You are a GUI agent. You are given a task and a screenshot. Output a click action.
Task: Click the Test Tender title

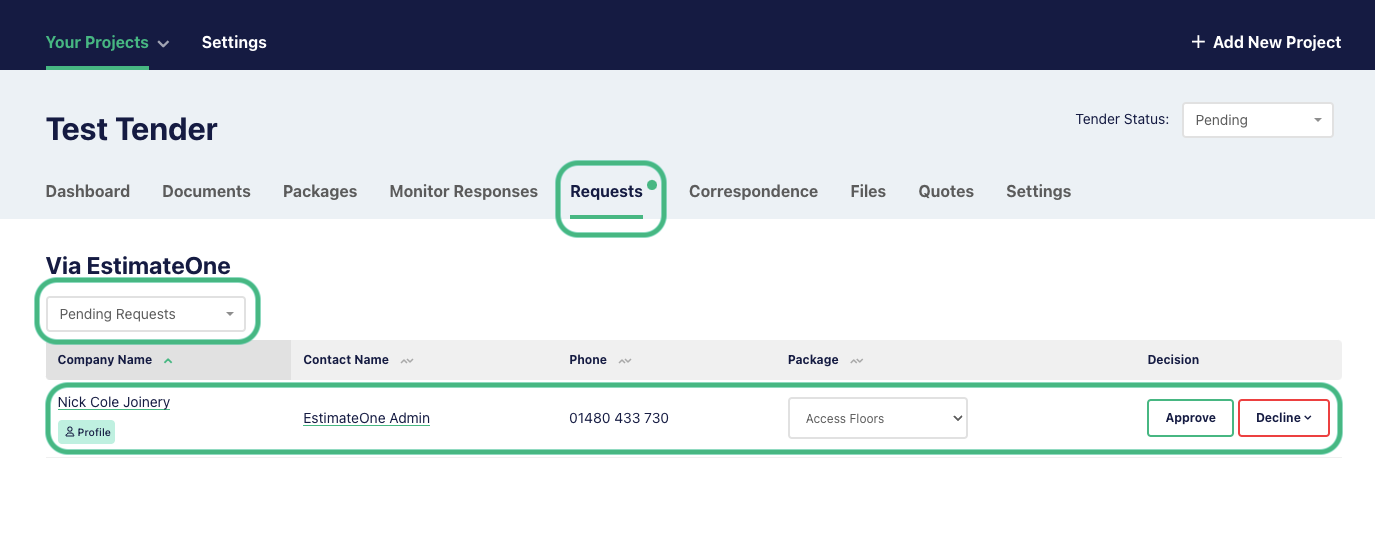(x=132, y=129)
